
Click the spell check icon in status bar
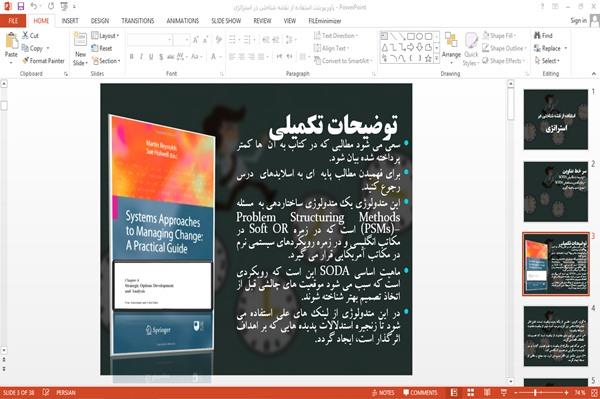click(x=46, y=392)
